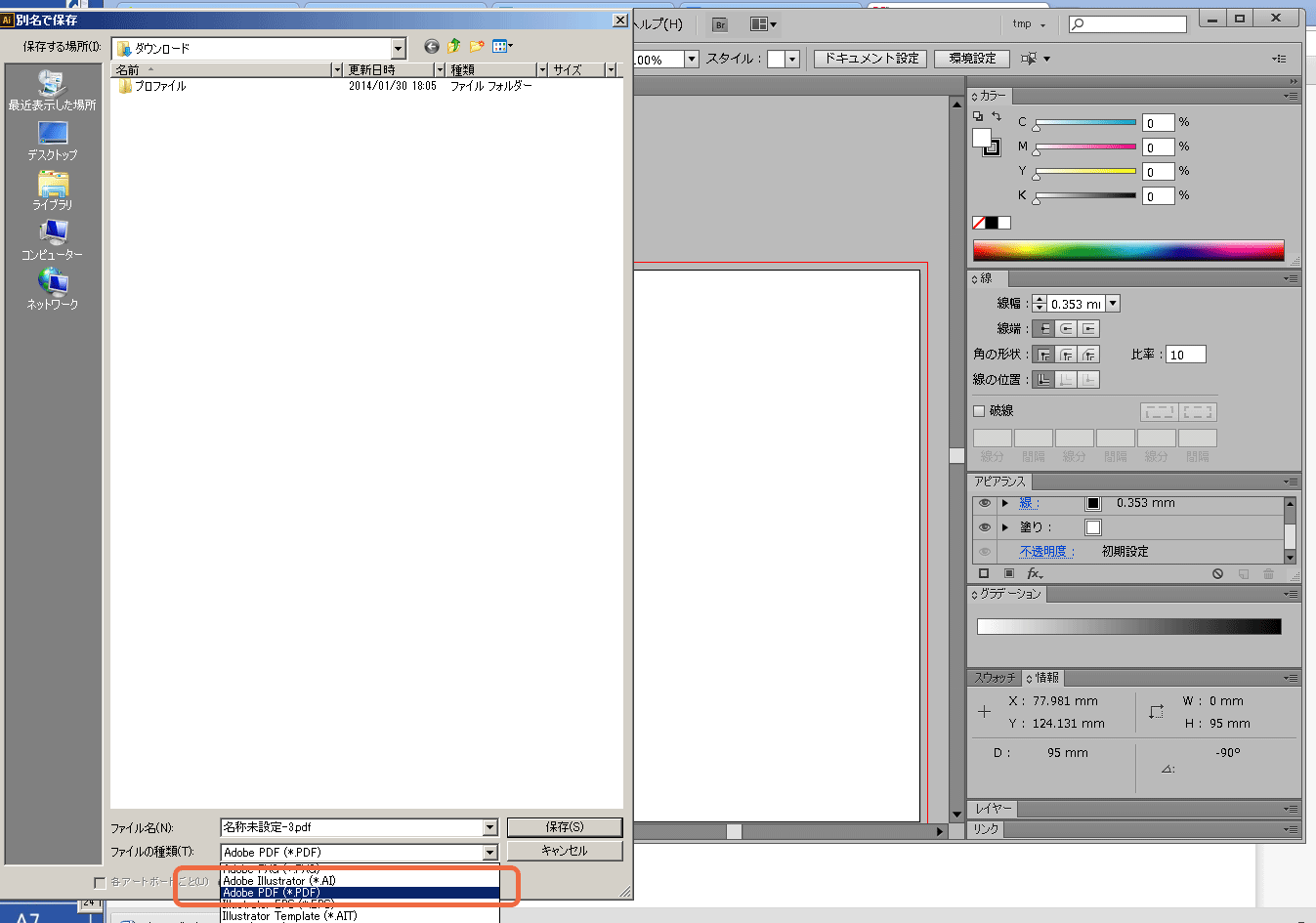The image size is (1316, 923).
Task: Click the Cyan (C) slider track
Action: pyautogui.click(x=1084, y=122)
